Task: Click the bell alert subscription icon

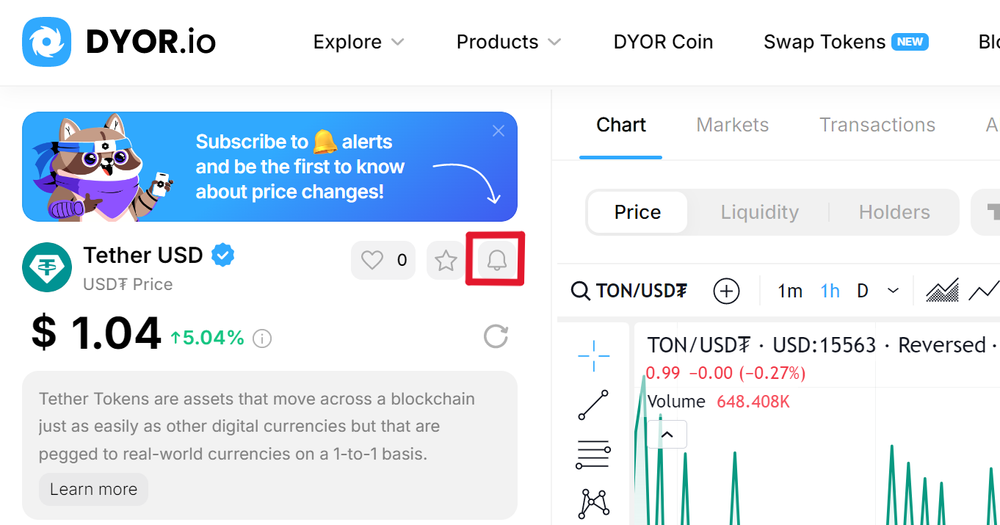Action: pyautogui.click(x=496, y=260)
